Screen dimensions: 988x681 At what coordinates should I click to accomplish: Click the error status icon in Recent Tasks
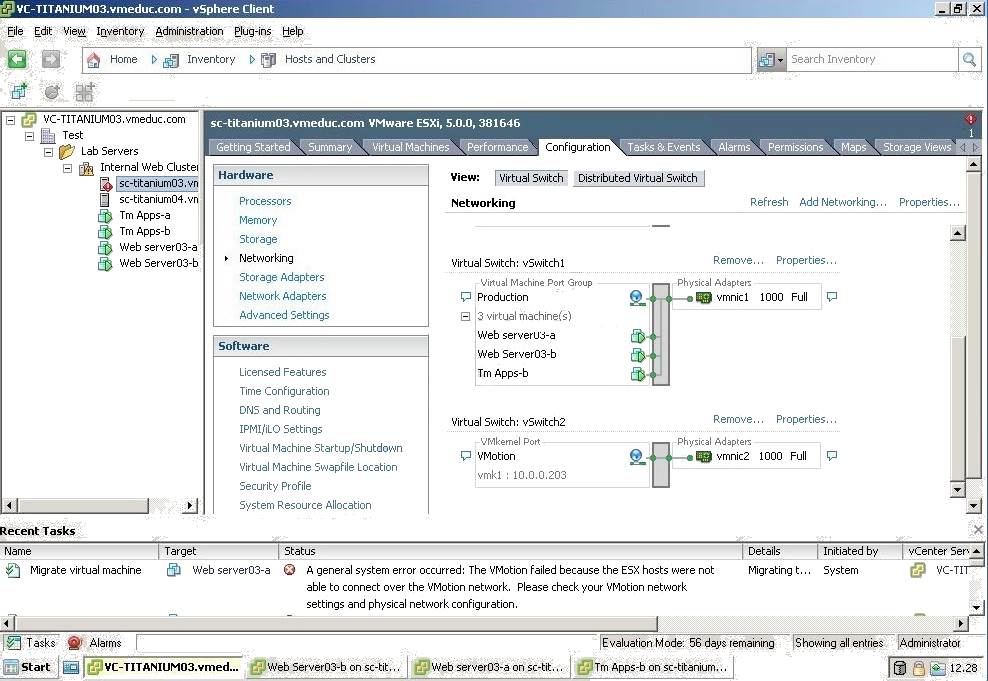click(x=290, y=569)
